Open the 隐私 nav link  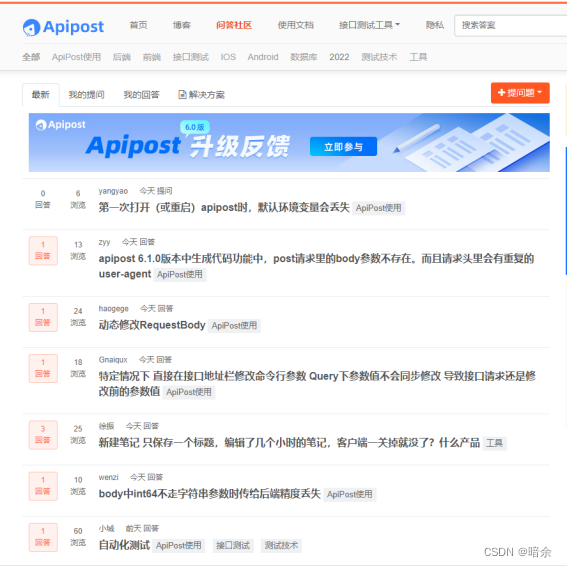[x=435, y=25]
